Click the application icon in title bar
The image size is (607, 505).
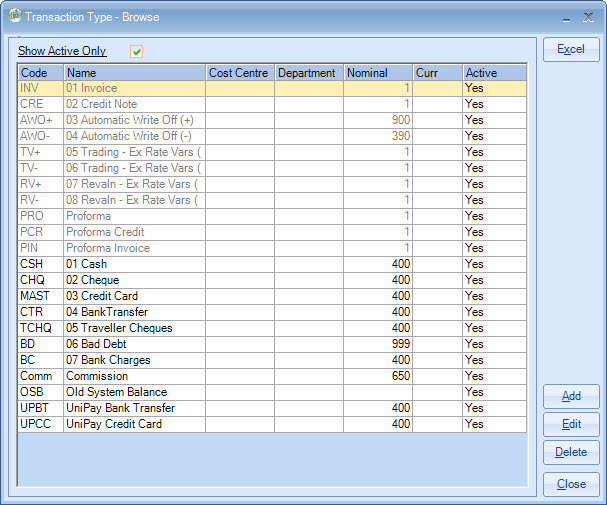15,16
